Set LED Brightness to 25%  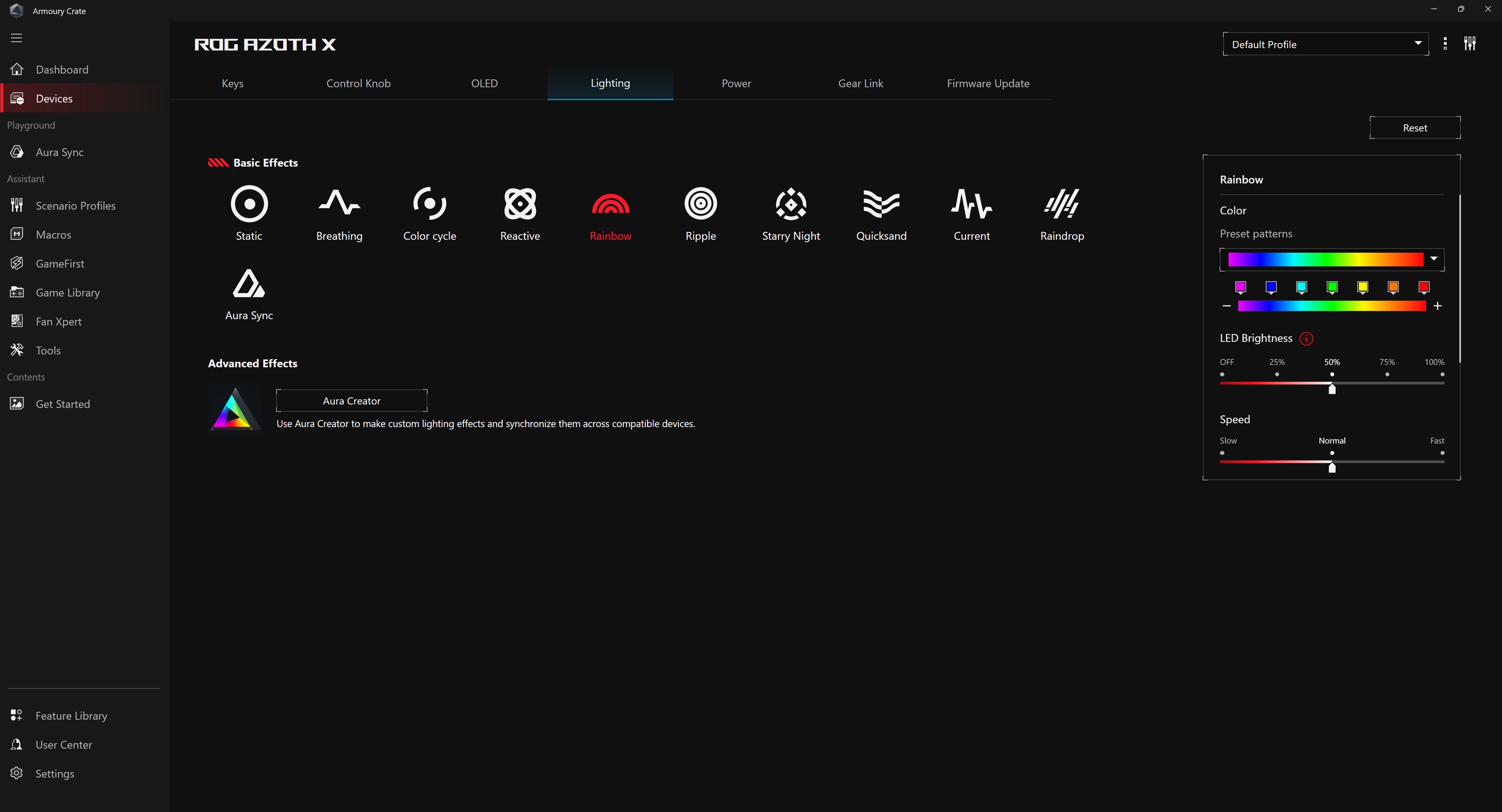pos(1277,375)
